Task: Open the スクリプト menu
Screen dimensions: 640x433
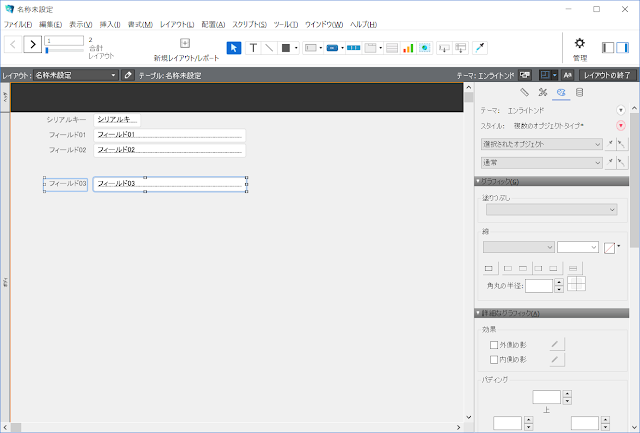Action: coord(249,24)
